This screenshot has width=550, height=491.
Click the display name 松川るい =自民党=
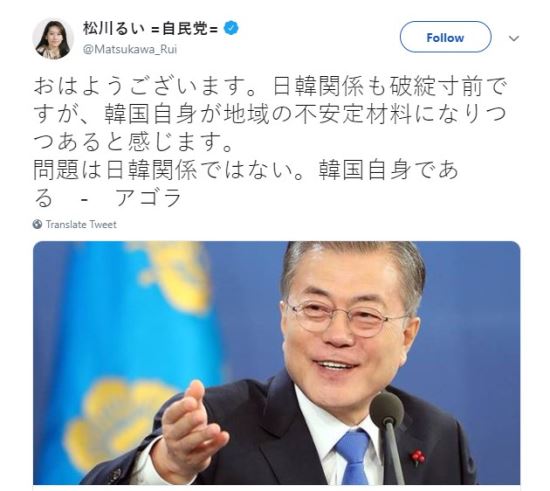(150, 28)
